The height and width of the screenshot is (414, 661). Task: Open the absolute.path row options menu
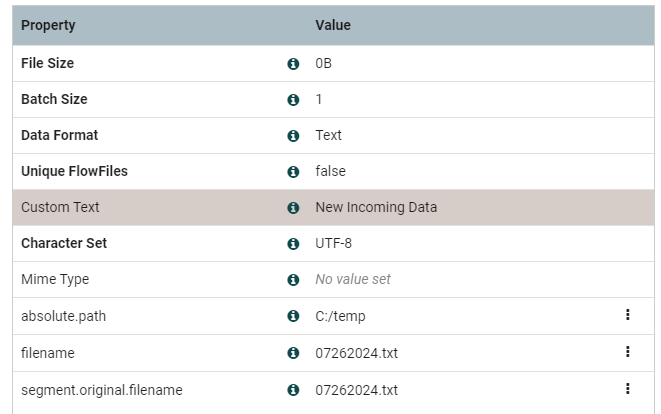[627, 315]
